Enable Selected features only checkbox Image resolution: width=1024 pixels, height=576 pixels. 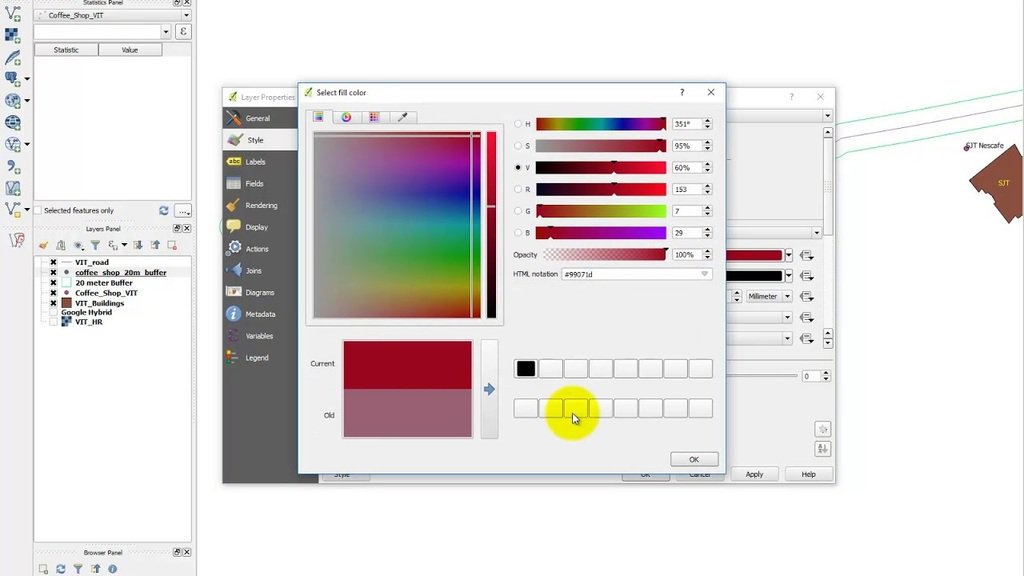(38, 210)
